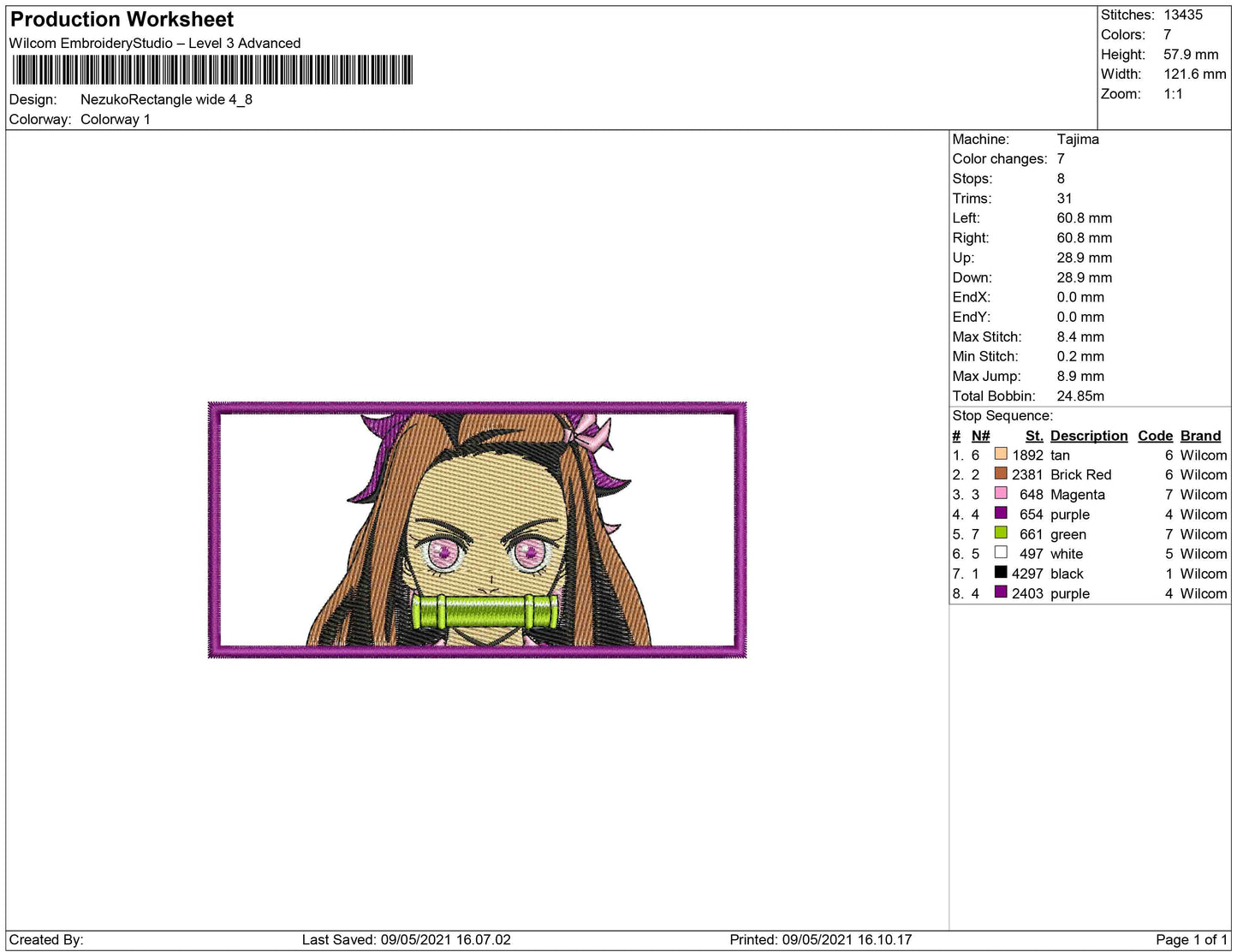Select the height value '57.9 mm'
The image size is (1237, 952).
pyautogui.click(x=1191, y=55)
